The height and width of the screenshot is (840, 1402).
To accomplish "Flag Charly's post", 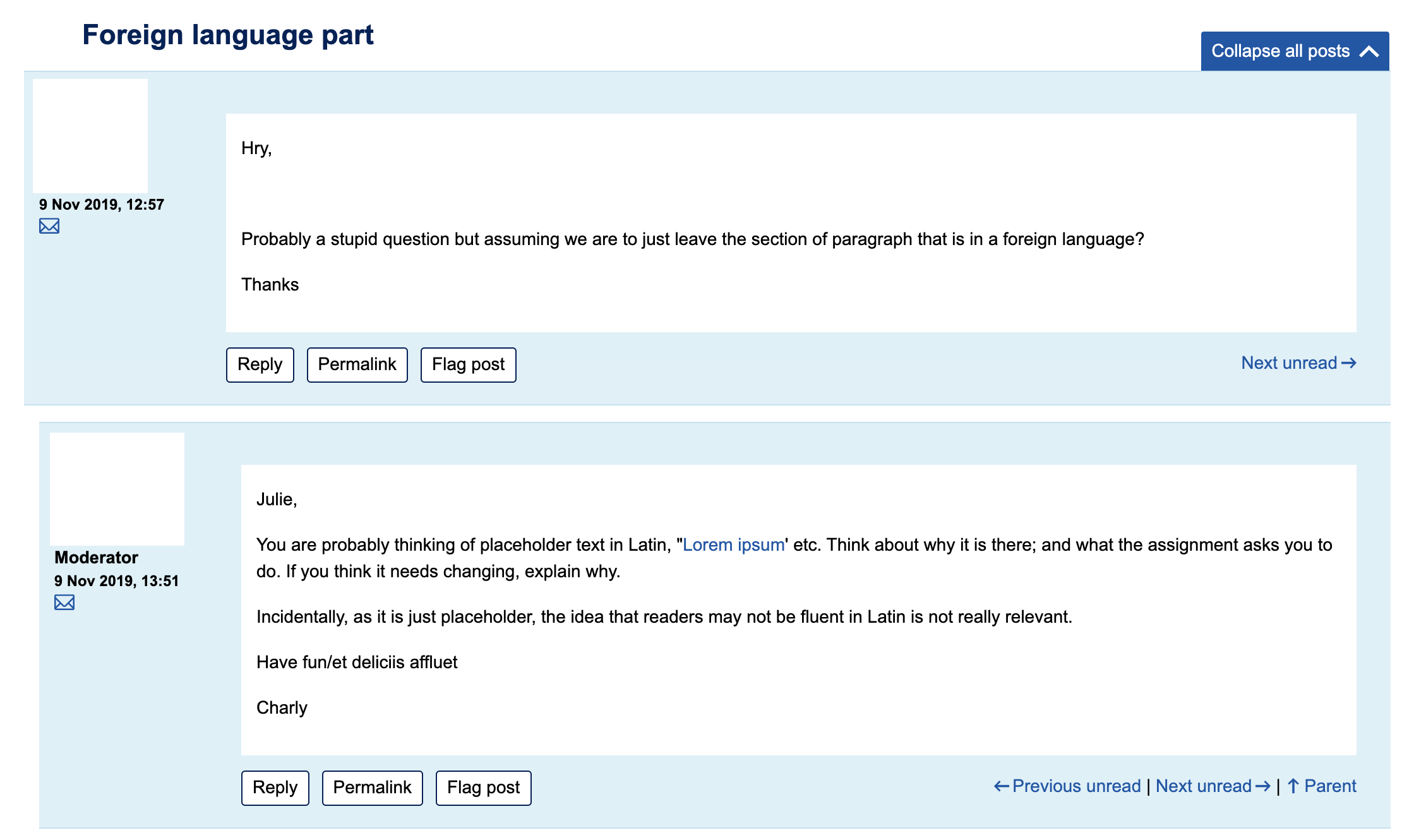I will pyautogui.click(x=483, y=788).
